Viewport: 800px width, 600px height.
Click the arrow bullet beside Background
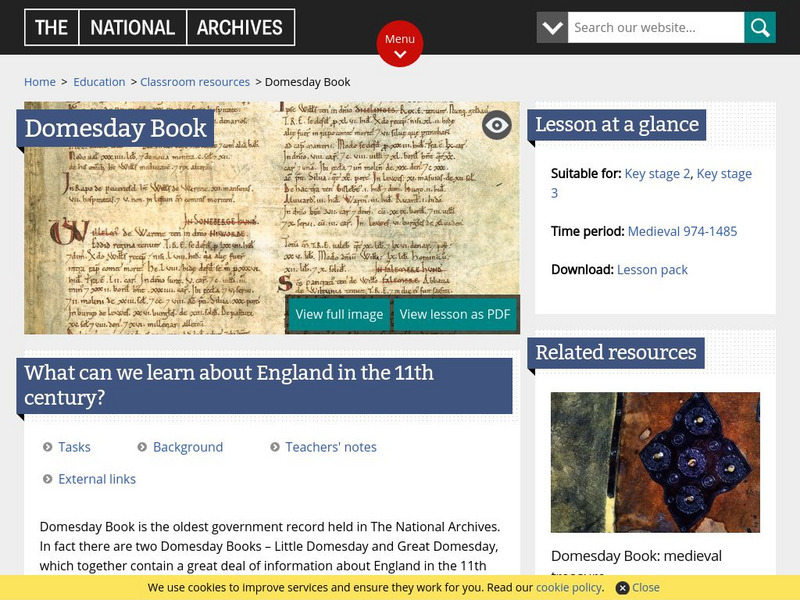142,447
